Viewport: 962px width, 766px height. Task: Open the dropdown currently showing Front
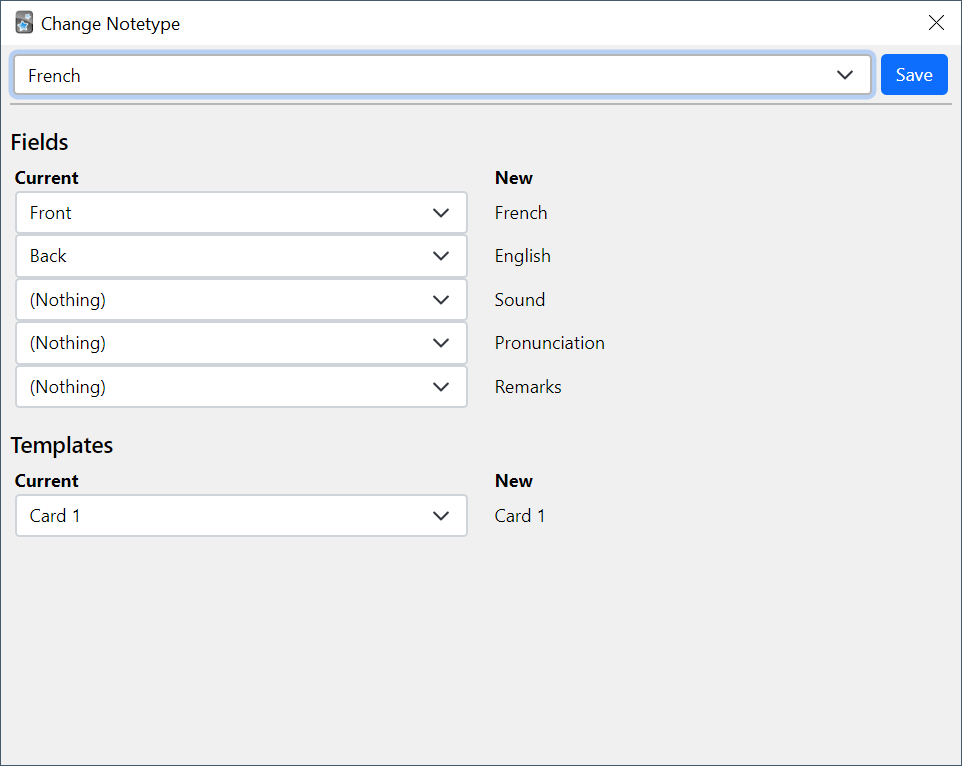[240, 212]
